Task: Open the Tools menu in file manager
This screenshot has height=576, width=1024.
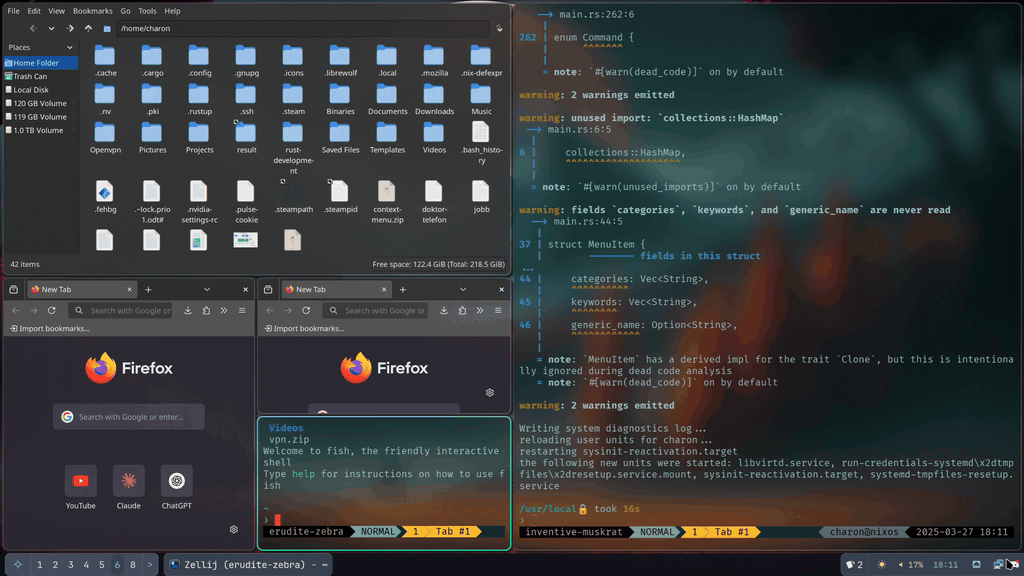Action: pos(148,11)
